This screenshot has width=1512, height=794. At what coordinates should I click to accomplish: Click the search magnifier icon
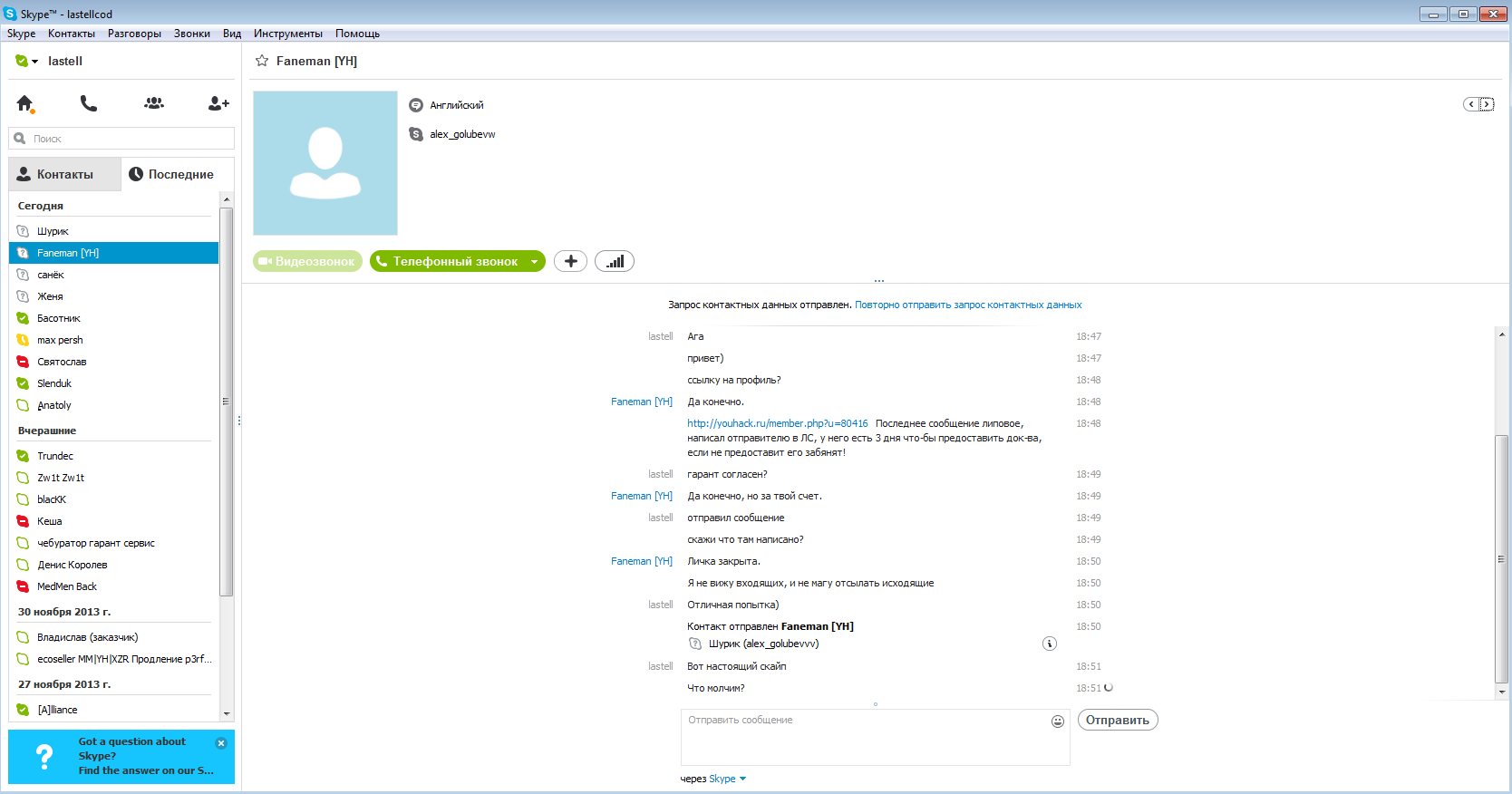[x=20, y=139]
